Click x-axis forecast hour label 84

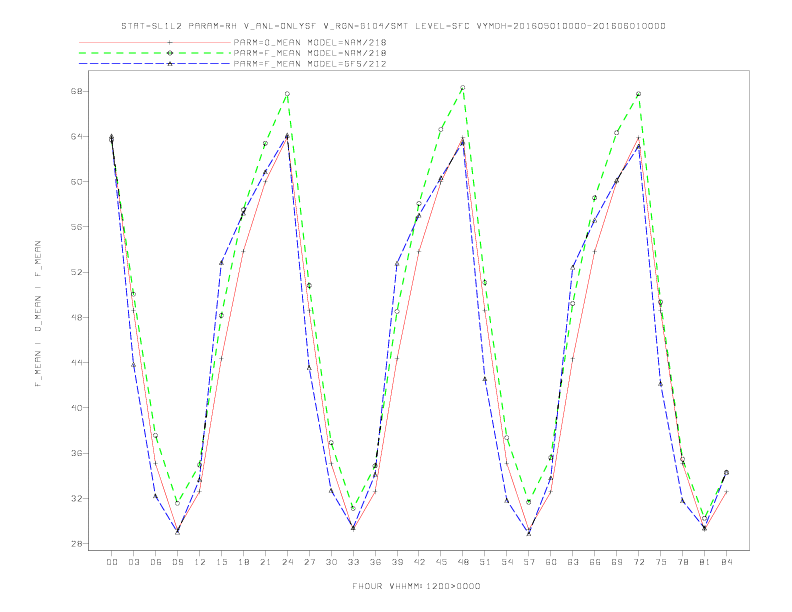(x=726, y=562)
